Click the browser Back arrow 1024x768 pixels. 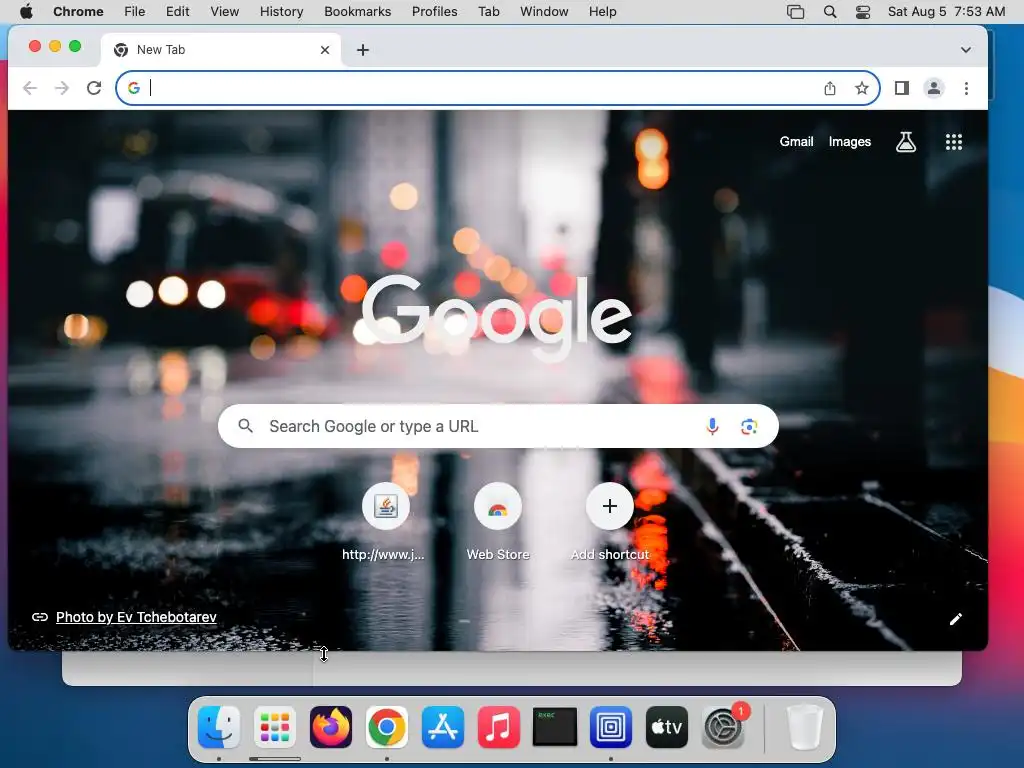click(x=30, y=88)
